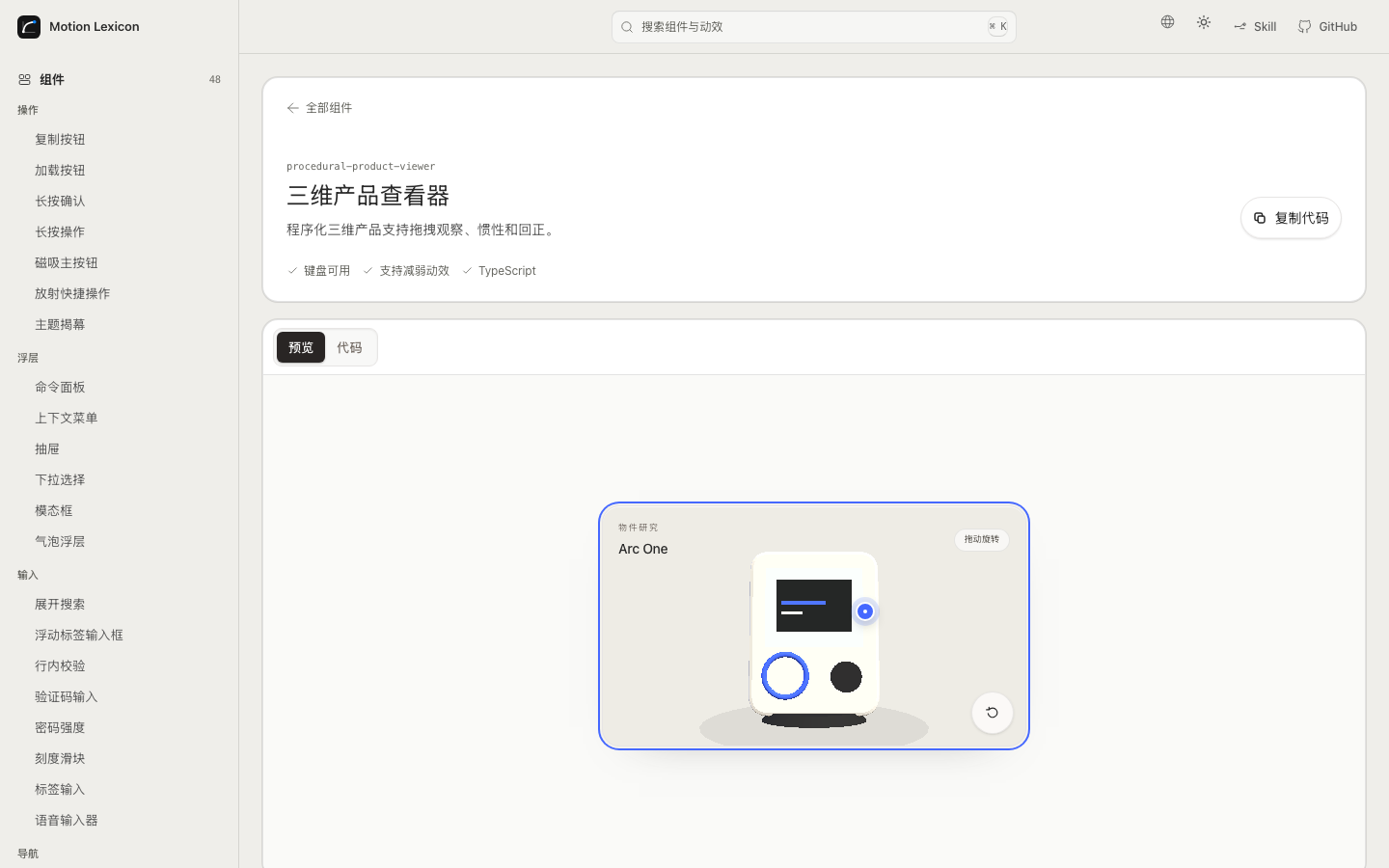The width and height of the screenshot is (1389, 868).
Task: Open 行内校验 in sidebar
Action: pos(60,666)
